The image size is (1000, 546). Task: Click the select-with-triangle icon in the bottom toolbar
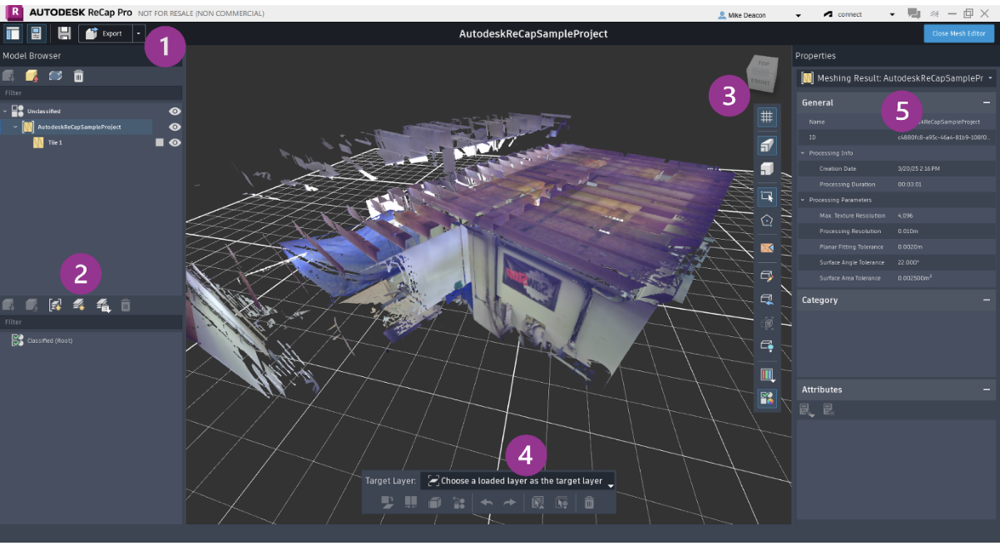(x=538, y=503)
